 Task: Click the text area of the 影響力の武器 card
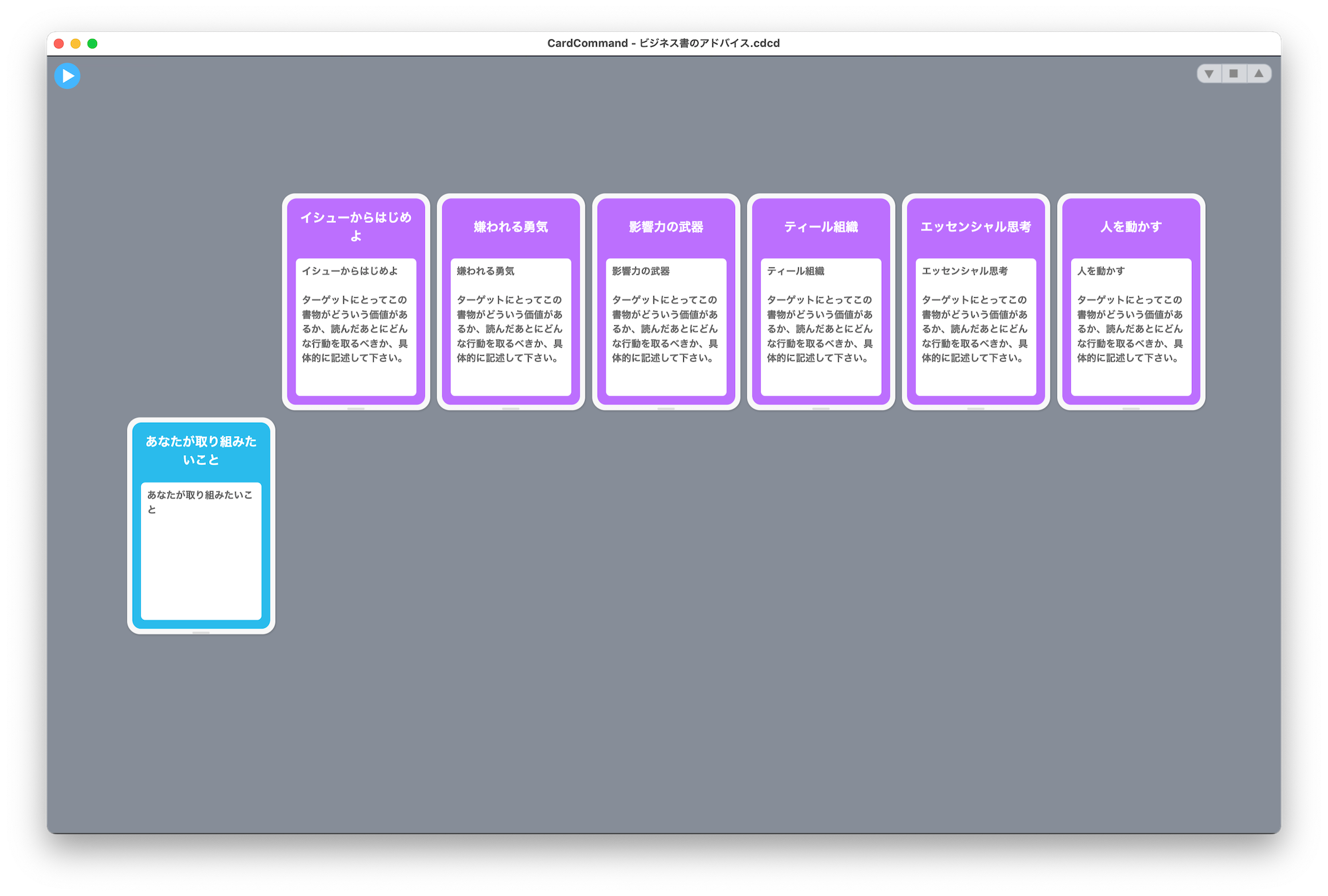pyautogui.click(x=666, y=328)
